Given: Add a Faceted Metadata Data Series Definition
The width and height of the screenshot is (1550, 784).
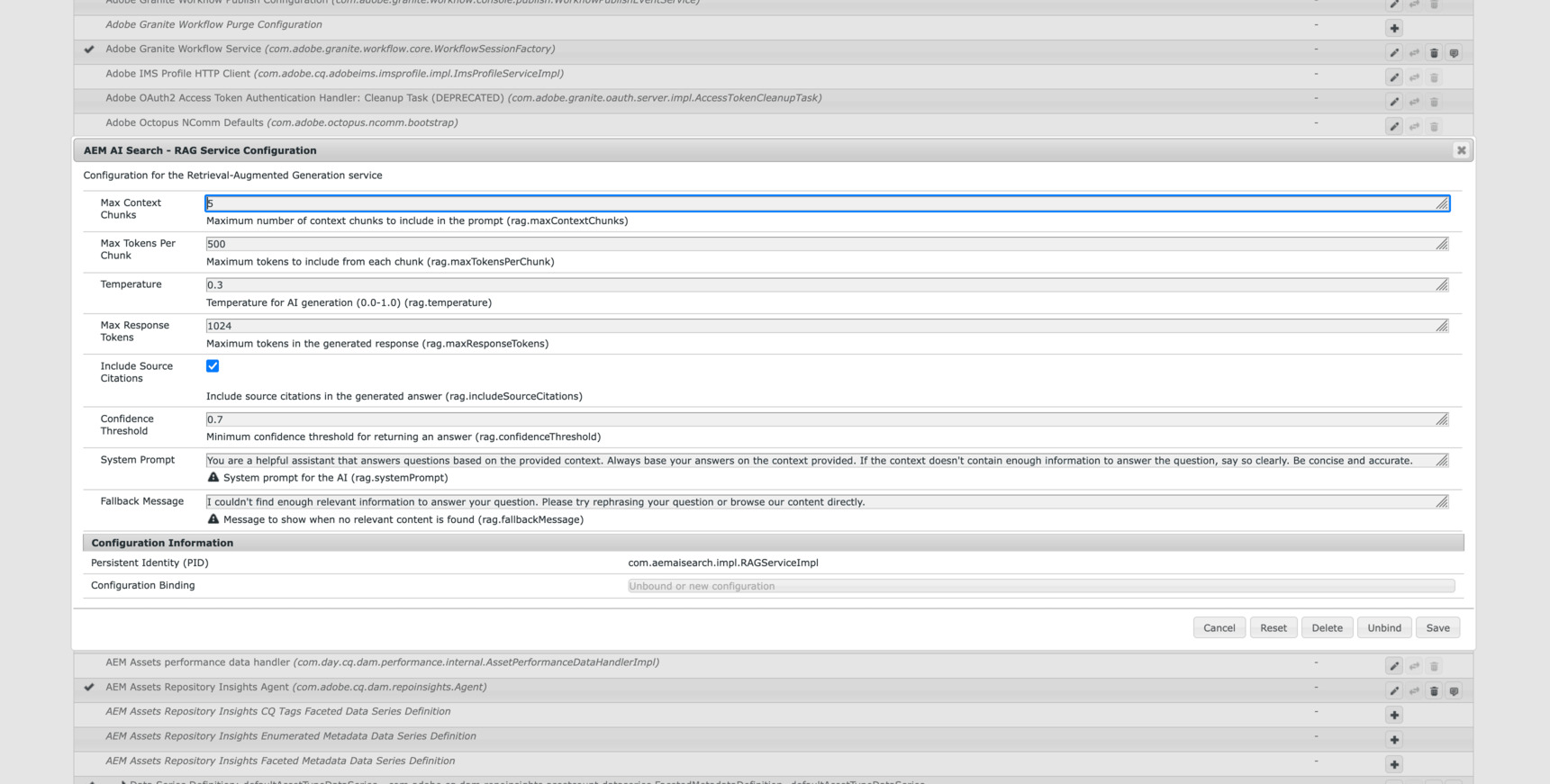Looking at the screenshot, I should [1394, 764].
